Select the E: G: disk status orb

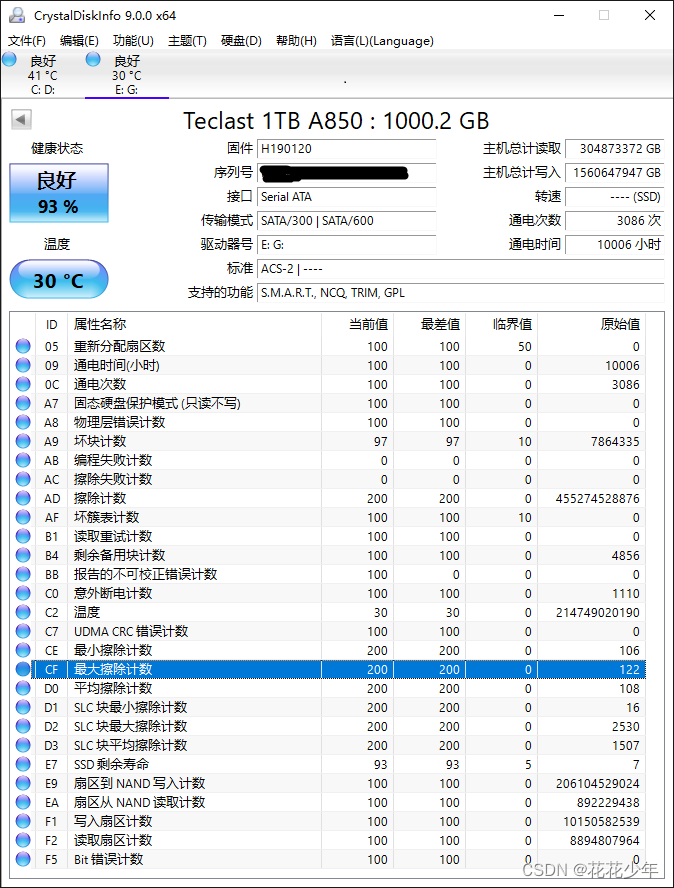93,59
